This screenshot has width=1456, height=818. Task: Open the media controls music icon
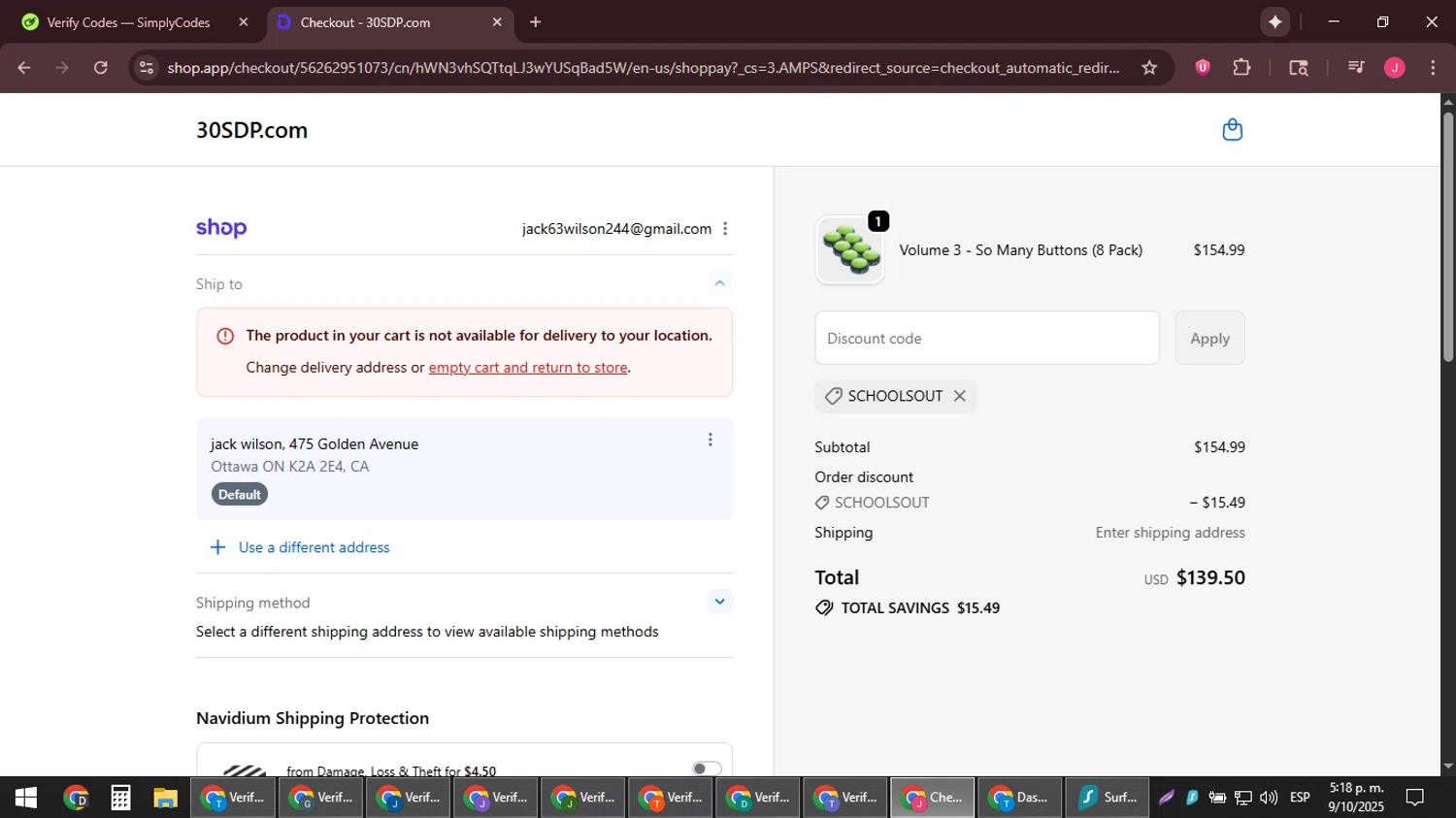1356,68
